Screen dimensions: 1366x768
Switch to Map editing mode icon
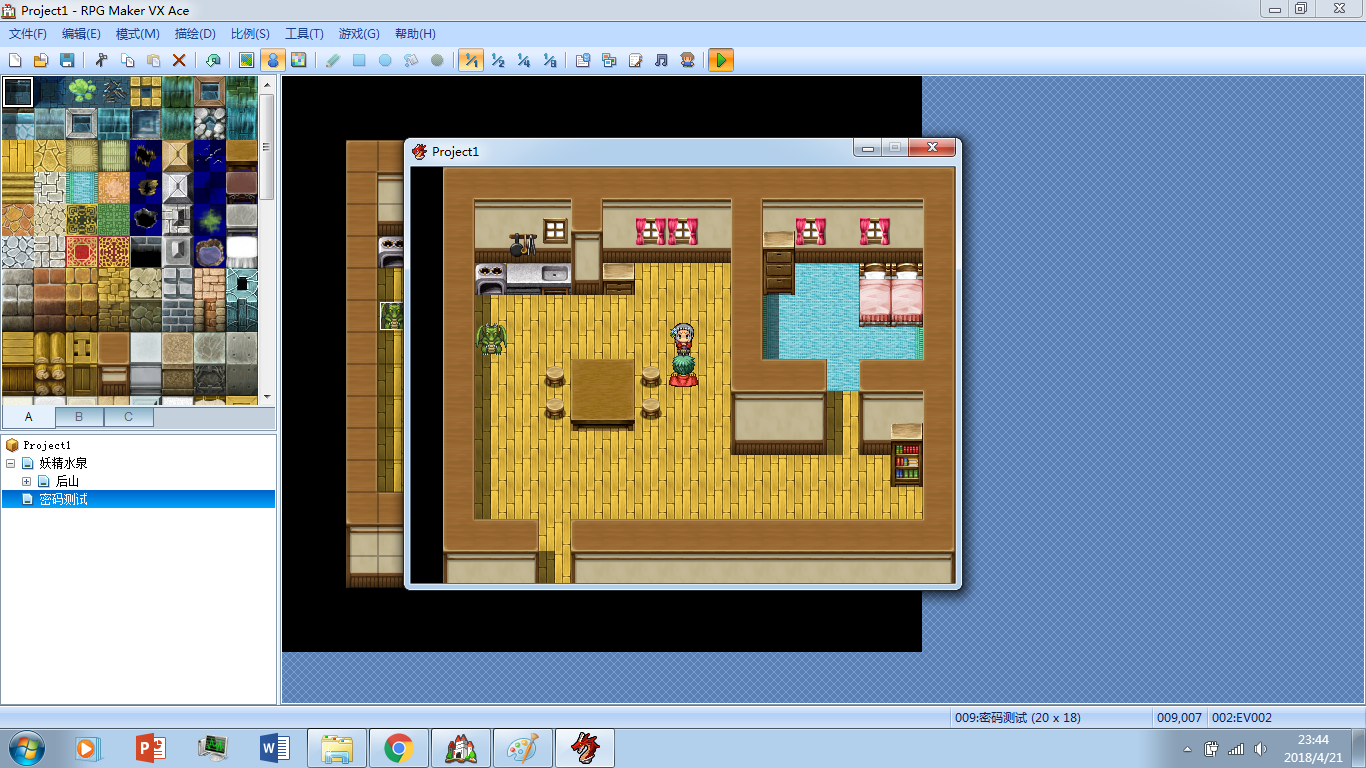tap(246, 60)
